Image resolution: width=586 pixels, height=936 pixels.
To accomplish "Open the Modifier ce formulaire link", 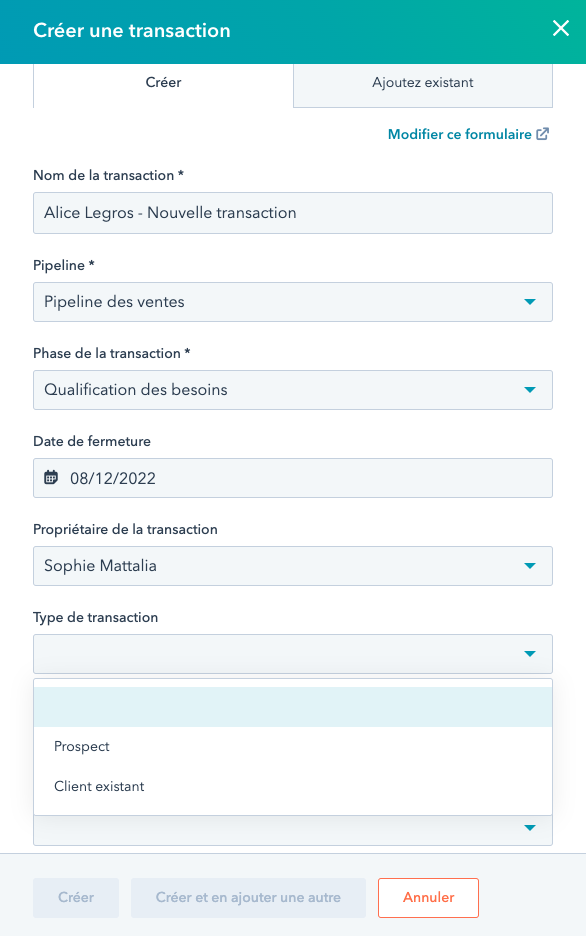I will point(461,133).
